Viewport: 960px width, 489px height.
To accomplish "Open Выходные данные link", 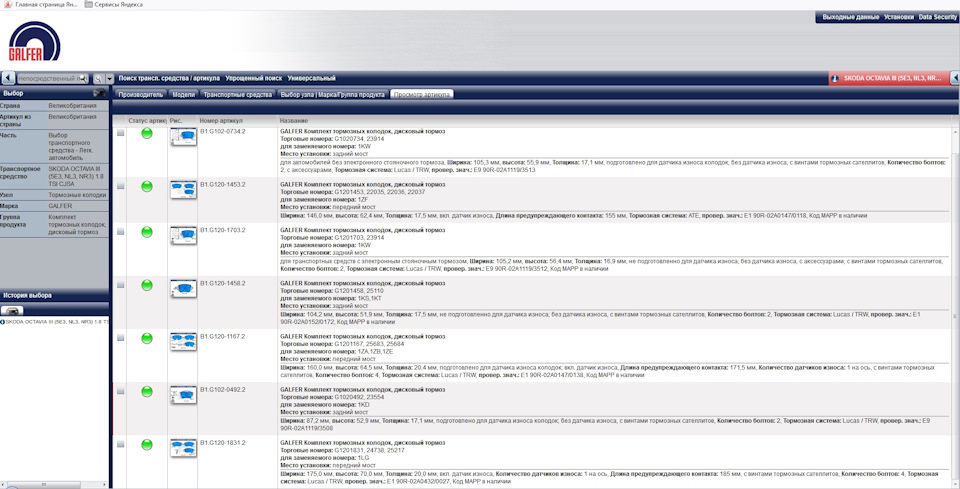I will [x=850, y=17].
